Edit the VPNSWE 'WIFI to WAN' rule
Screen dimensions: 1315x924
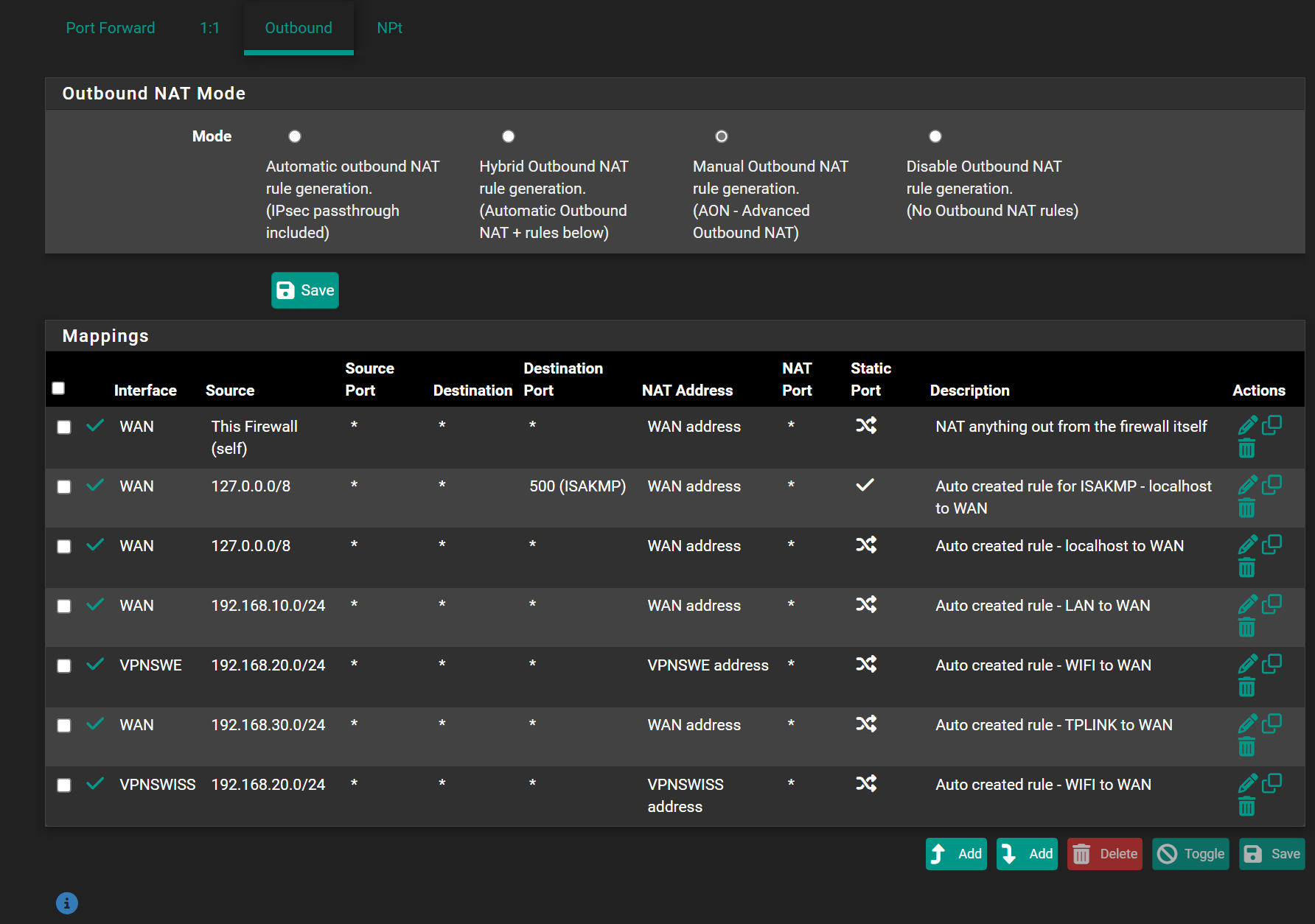tap(1247, 664)
